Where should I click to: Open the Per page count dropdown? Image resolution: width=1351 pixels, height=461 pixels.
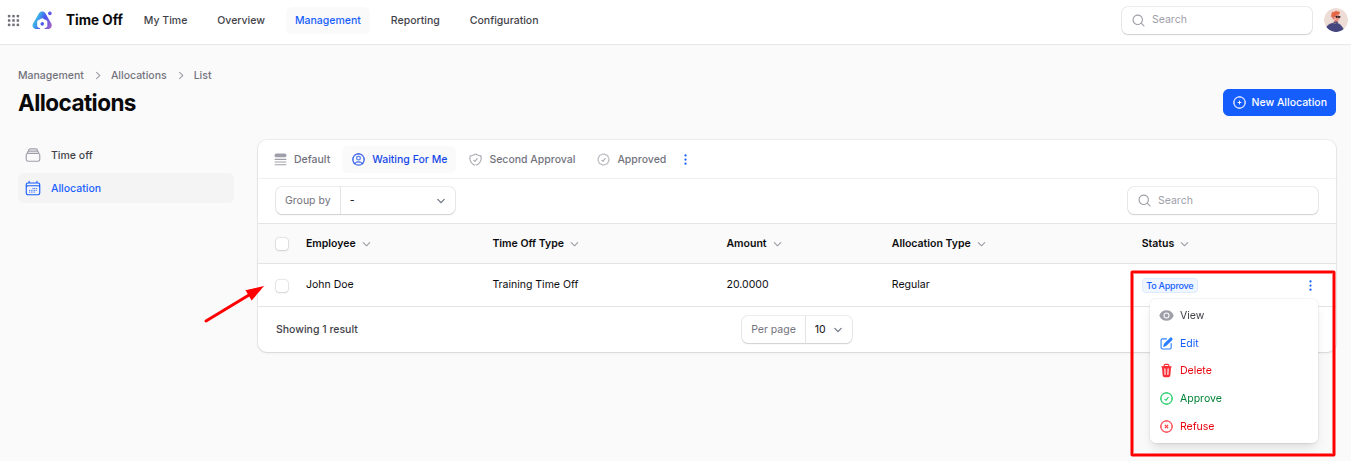[x=827, y=329]
